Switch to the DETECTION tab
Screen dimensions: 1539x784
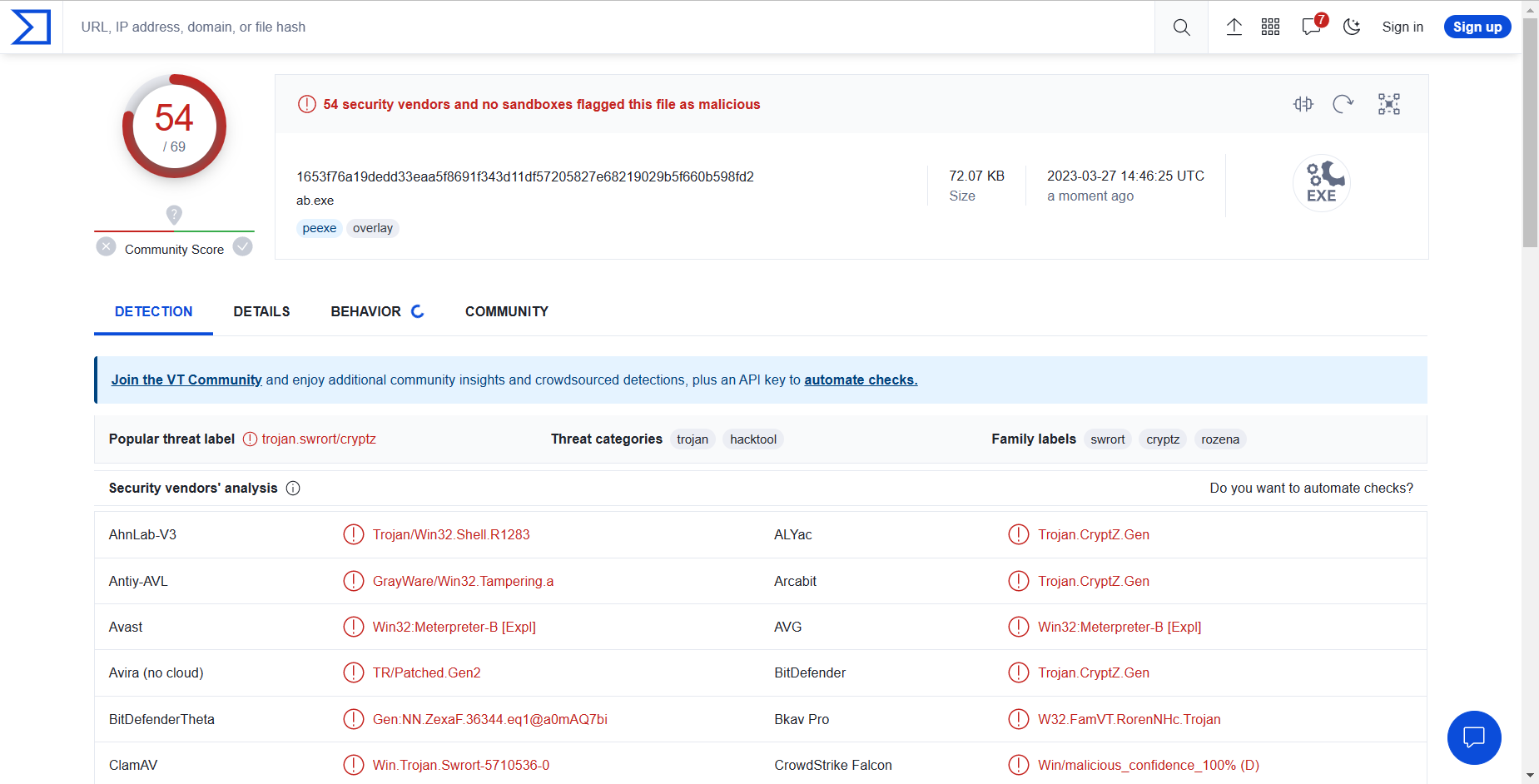pos(154,311)
